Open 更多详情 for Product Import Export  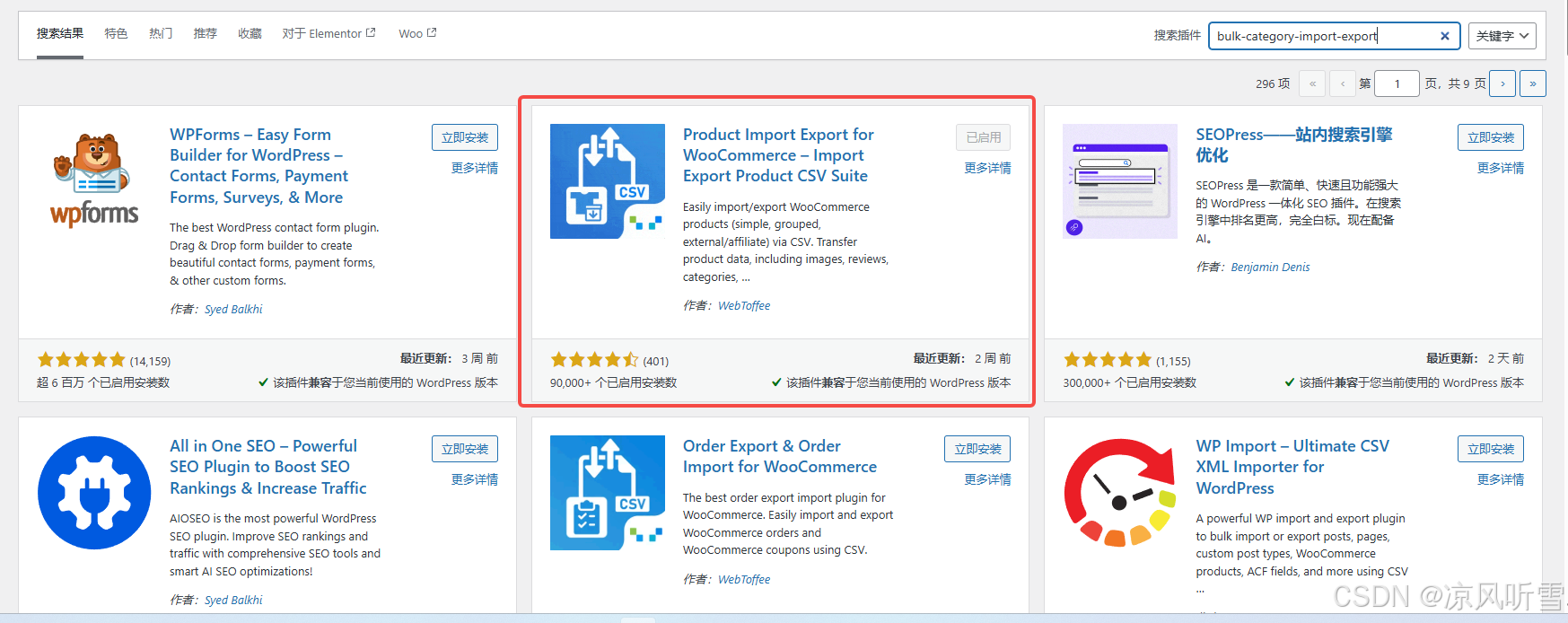tap(987, 168)
